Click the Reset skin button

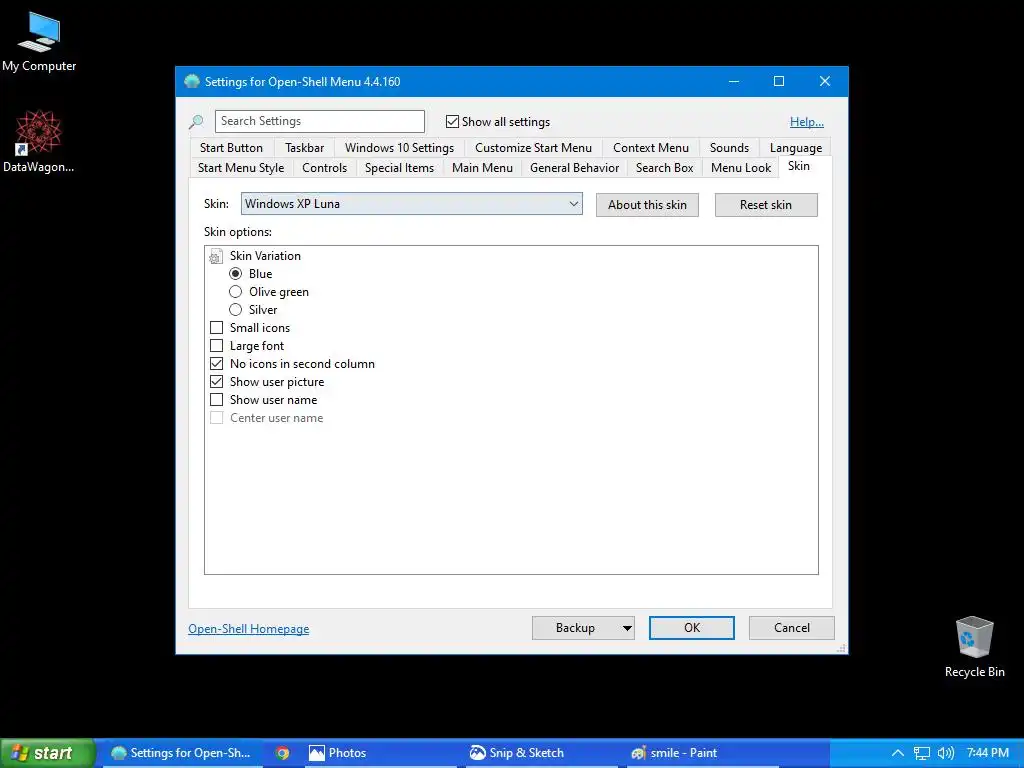[766, 205]
